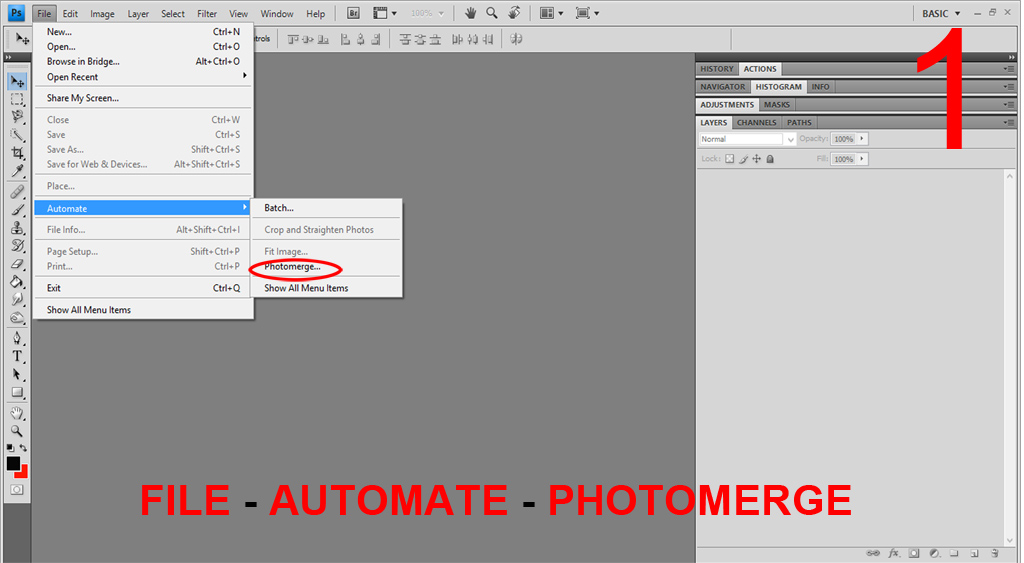Screen dimensions: 1024x563
Task: Add a layer mask
Action: click(914, 553)
